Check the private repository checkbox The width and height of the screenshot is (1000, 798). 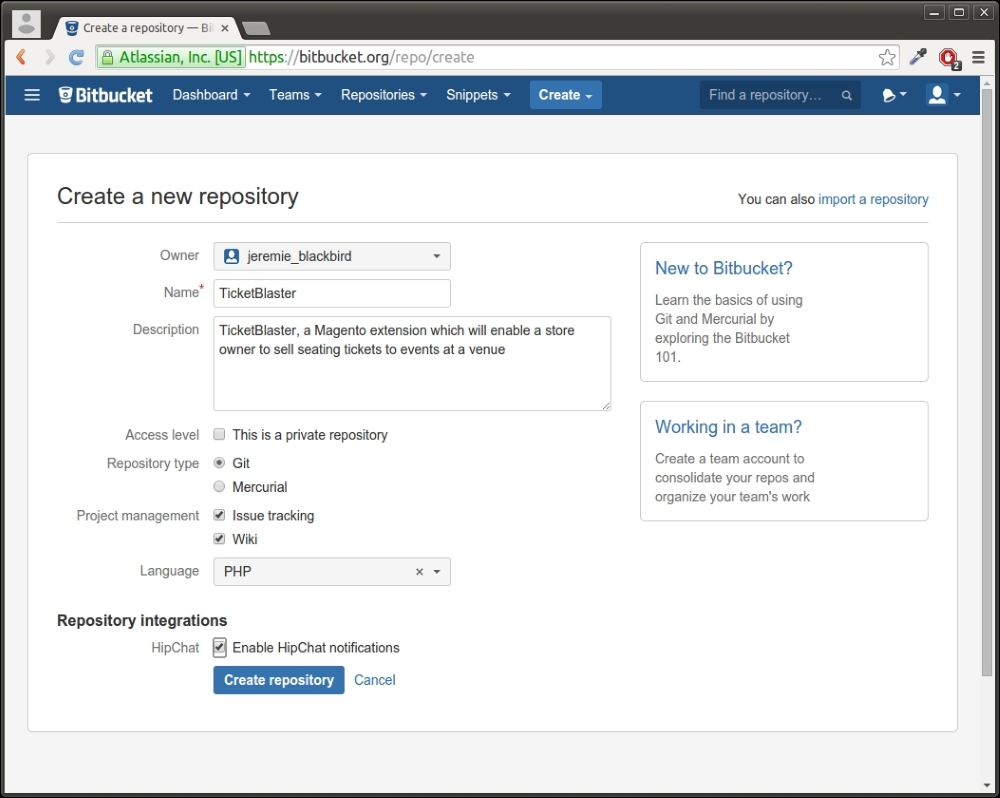218,434
